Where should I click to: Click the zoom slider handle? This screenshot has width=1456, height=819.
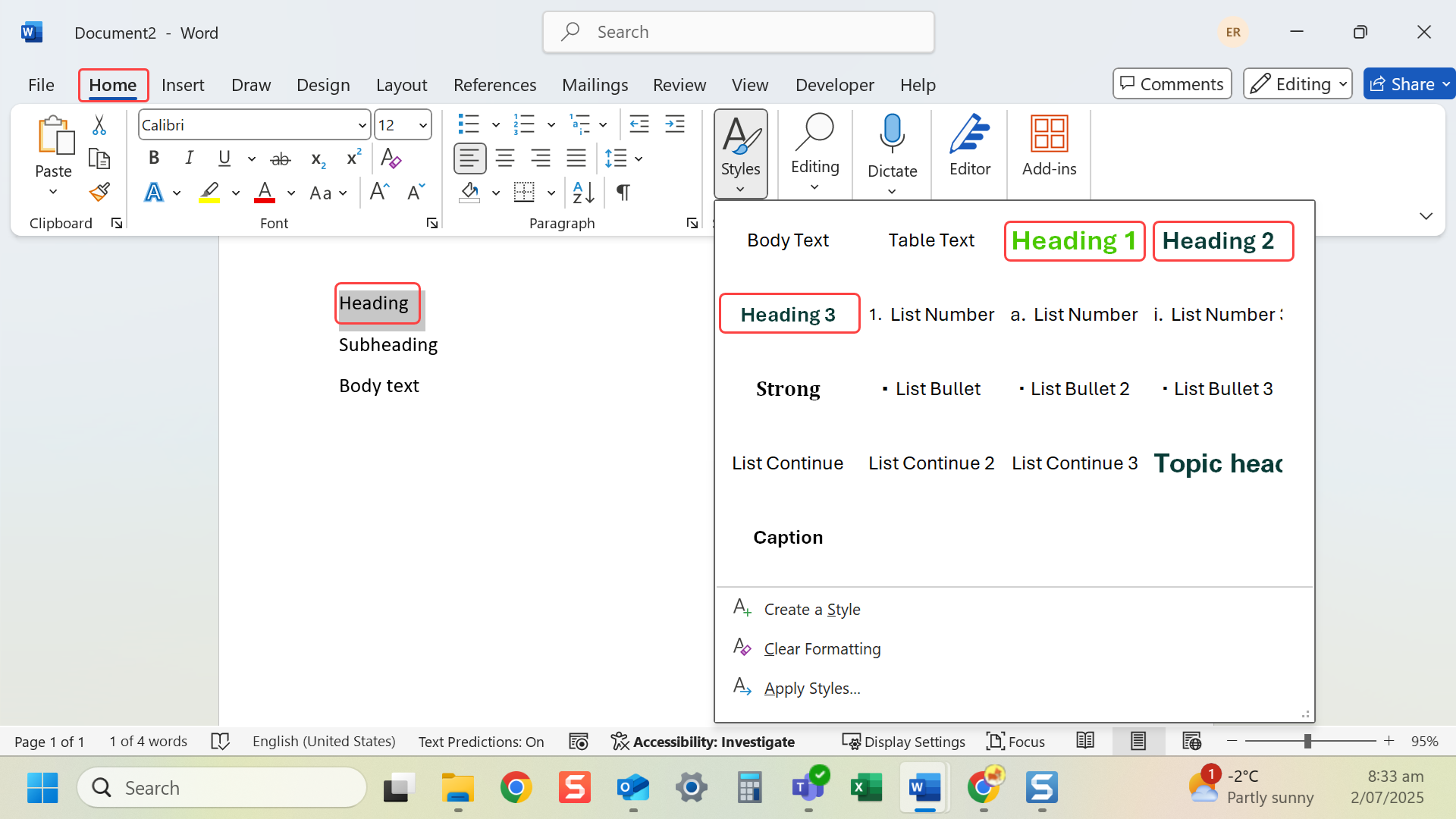point(1307,741)
